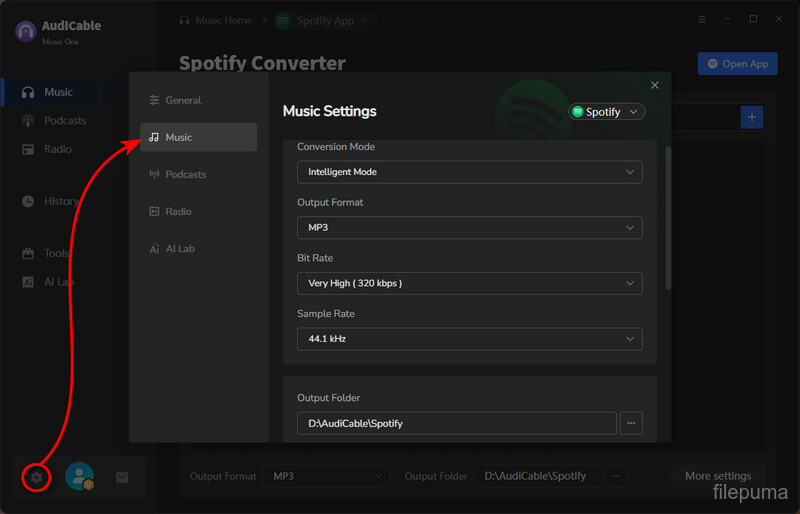Open hamburger menu in title bar
Screen dimensions: 800x514
pyautogui.click(x=701, y=19)
